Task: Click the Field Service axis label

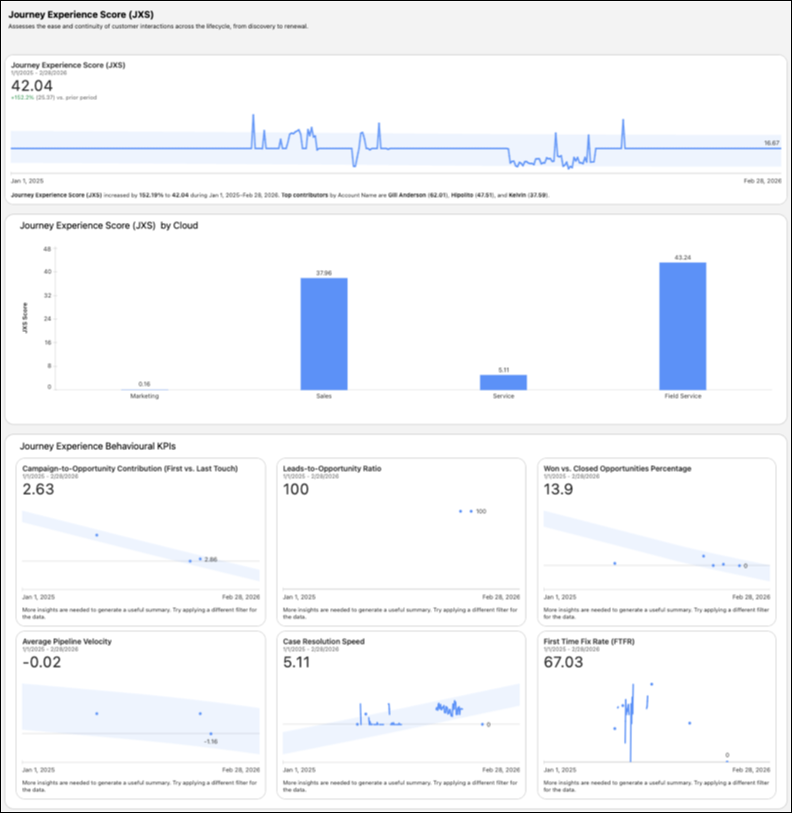Action: coord(683,396)
